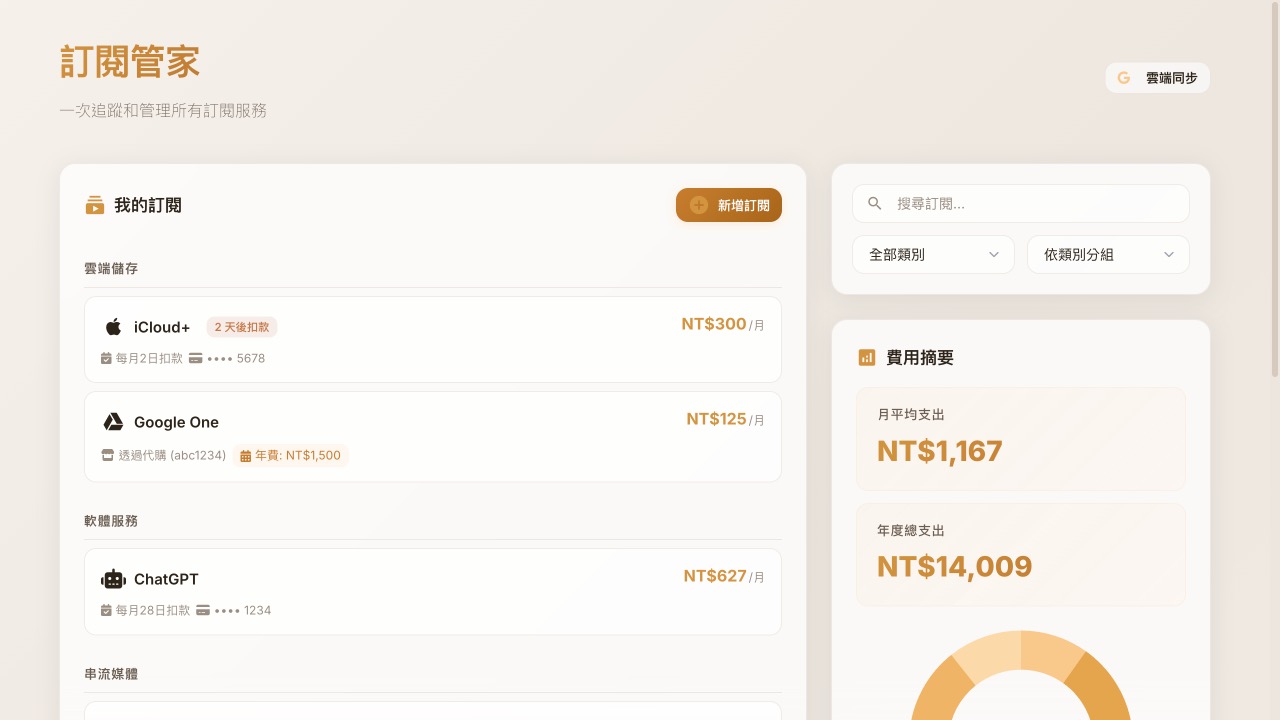Click the Google icon in cloud sync button
1280x720 pixels.
[x=1124, y=78]
